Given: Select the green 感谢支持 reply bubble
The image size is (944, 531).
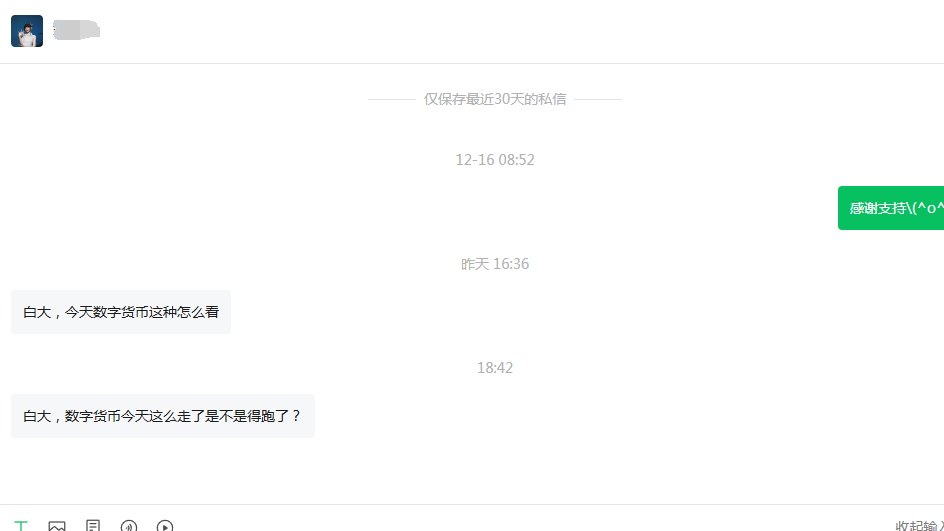Looking at the screenshot, I should [x=891, y=208].
